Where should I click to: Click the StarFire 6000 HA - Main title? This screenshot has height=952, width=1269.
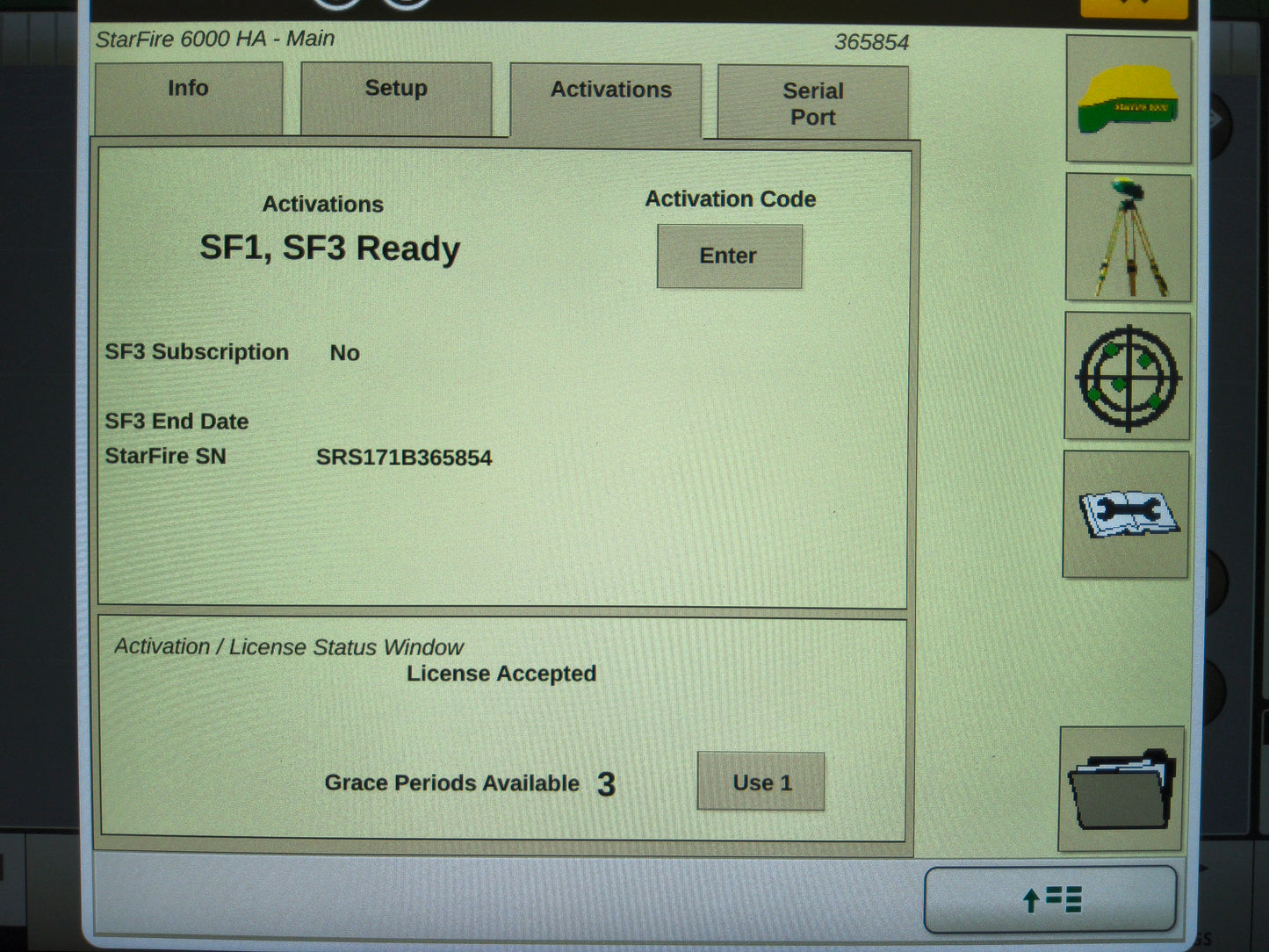coord(215,39)
